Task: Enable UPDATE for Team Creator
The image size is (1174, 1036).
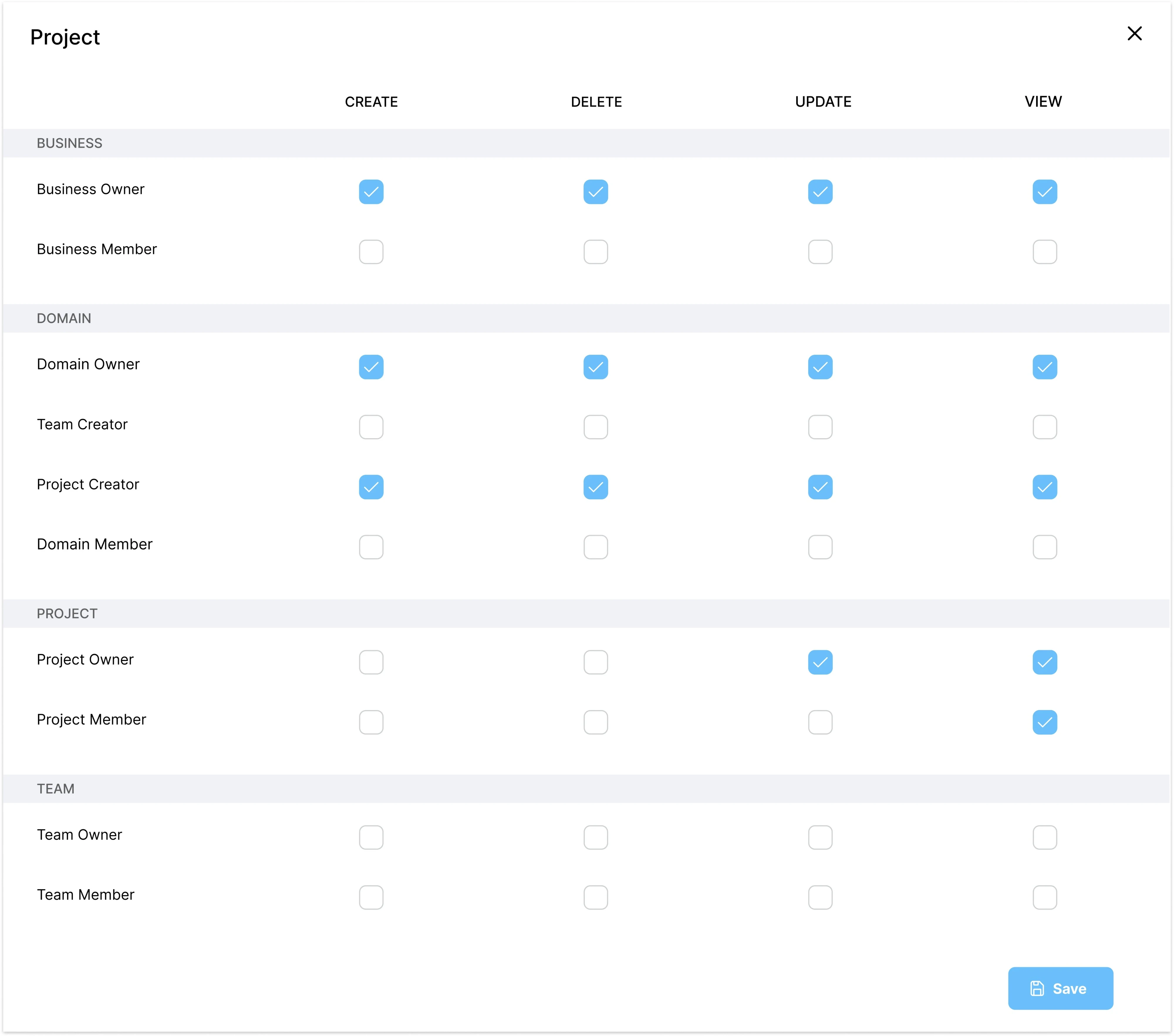Action: tap(820, 427)
